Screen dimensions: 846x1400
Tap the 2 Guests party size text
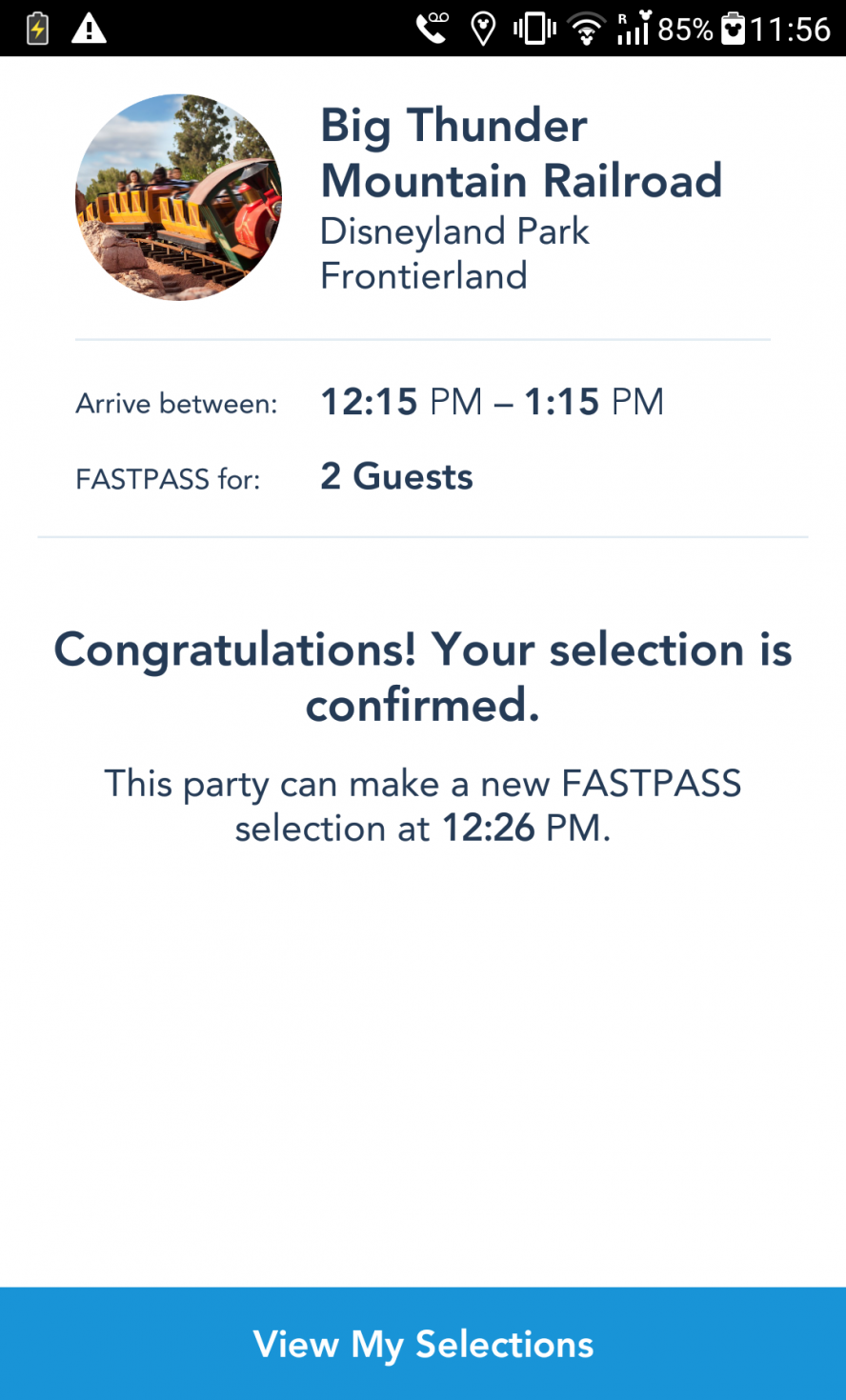coord(397,476)
